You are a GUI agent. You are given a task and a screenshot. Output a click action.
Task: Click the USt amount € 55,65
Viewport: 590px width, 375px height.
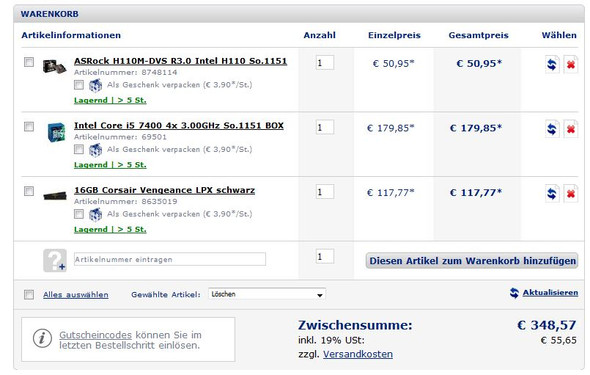(x=558, y=341)
